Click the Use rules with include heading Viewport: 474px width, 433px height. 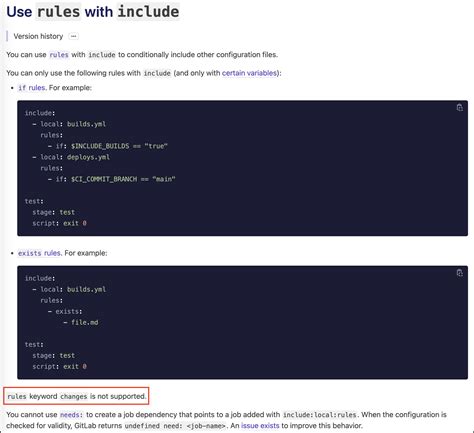tap(93, 12)
